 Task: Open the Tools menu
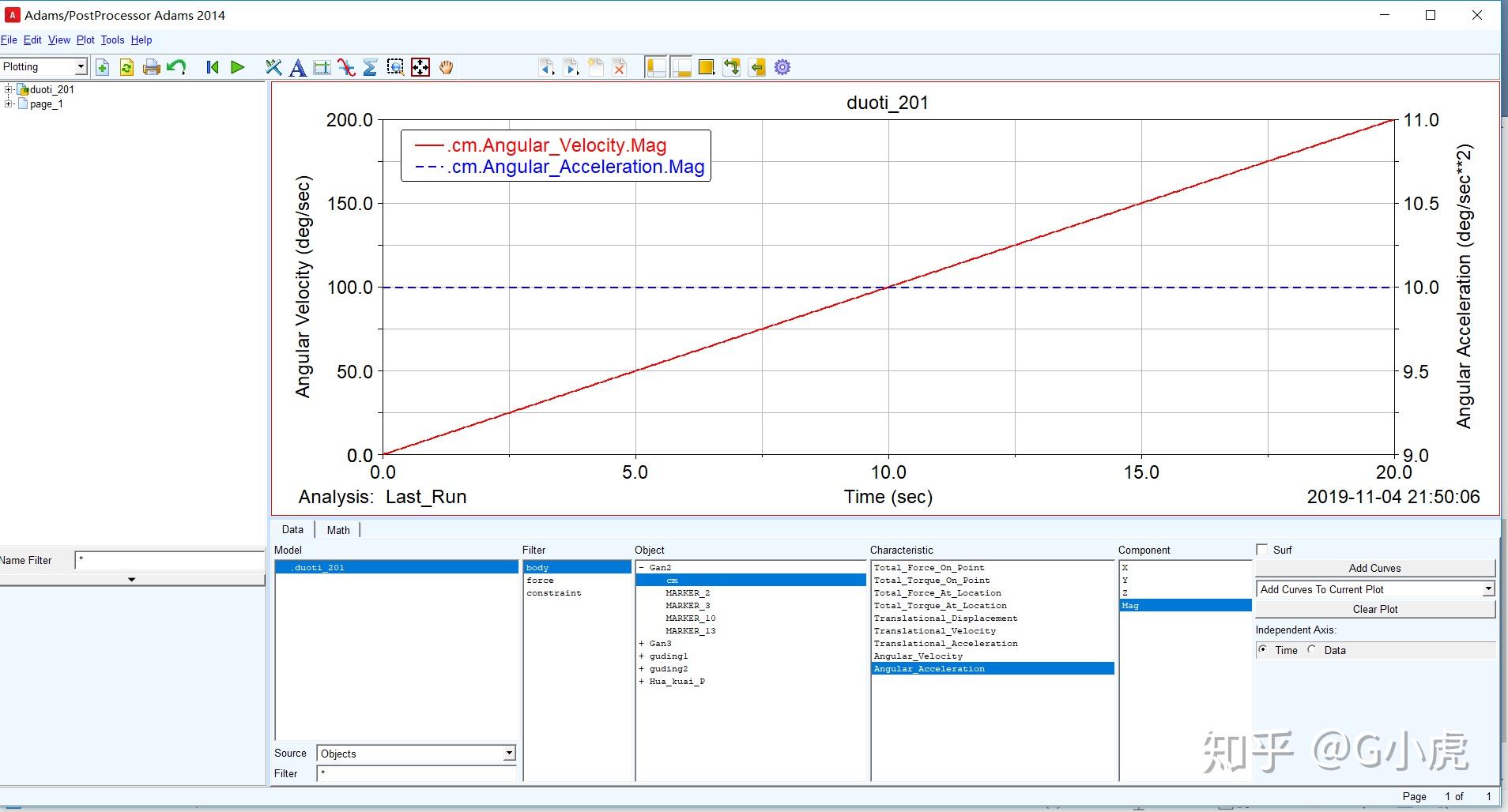(x=112, y=40)
